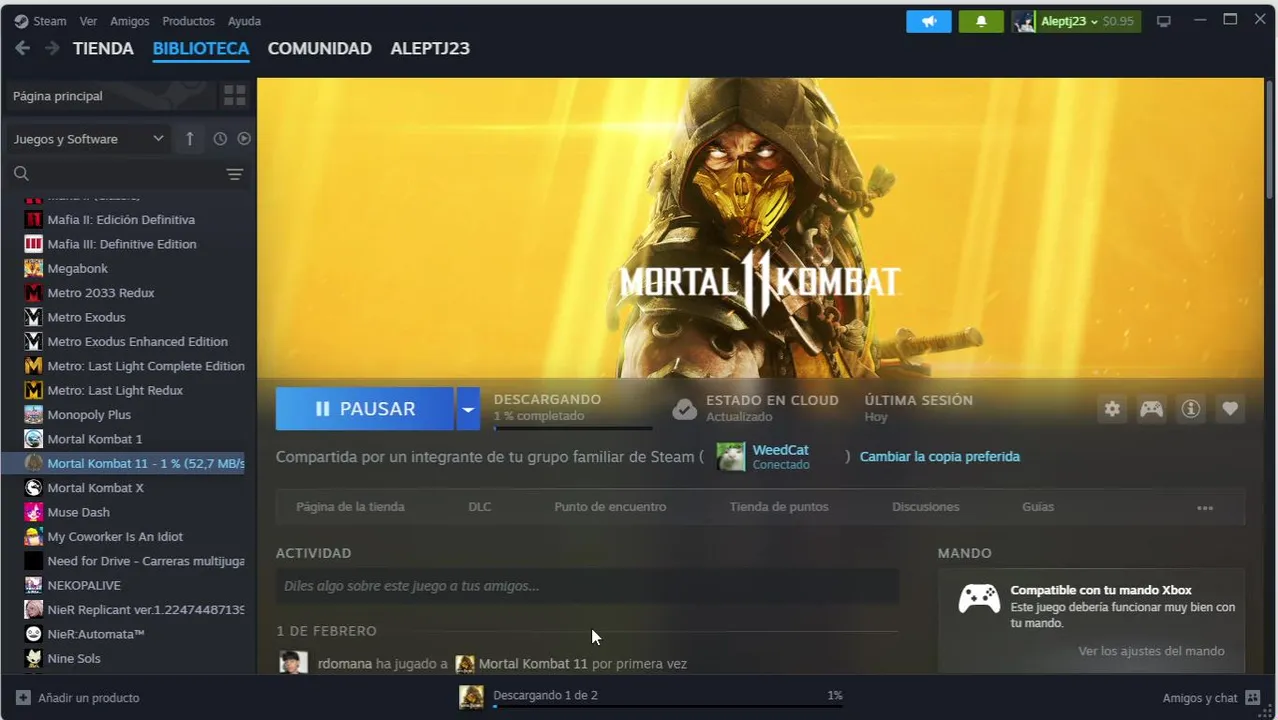The image size is (1278, 720).
Task: Show the collections grid view
Action: 235,96
